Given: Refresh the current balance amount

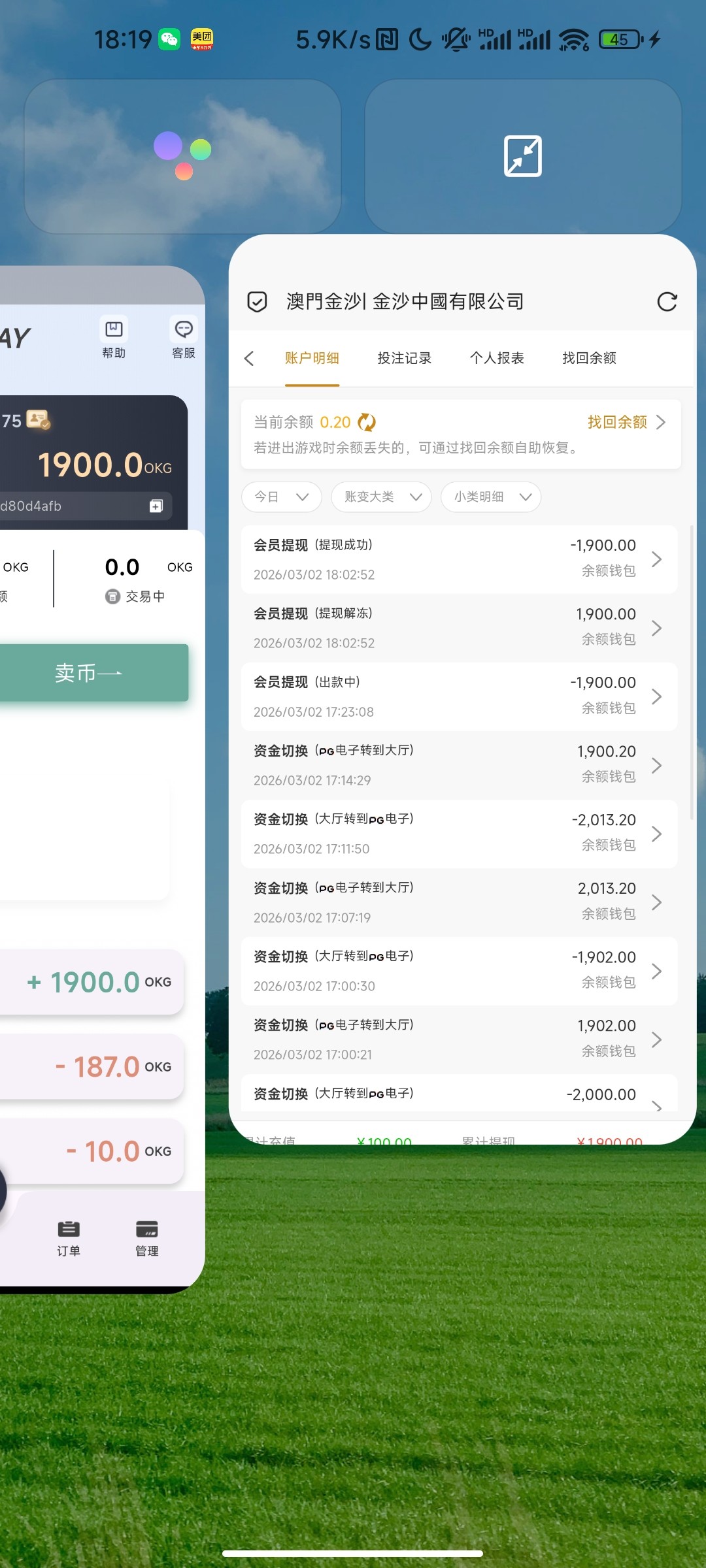Looking at the screenshot, I should click(367, 423).
